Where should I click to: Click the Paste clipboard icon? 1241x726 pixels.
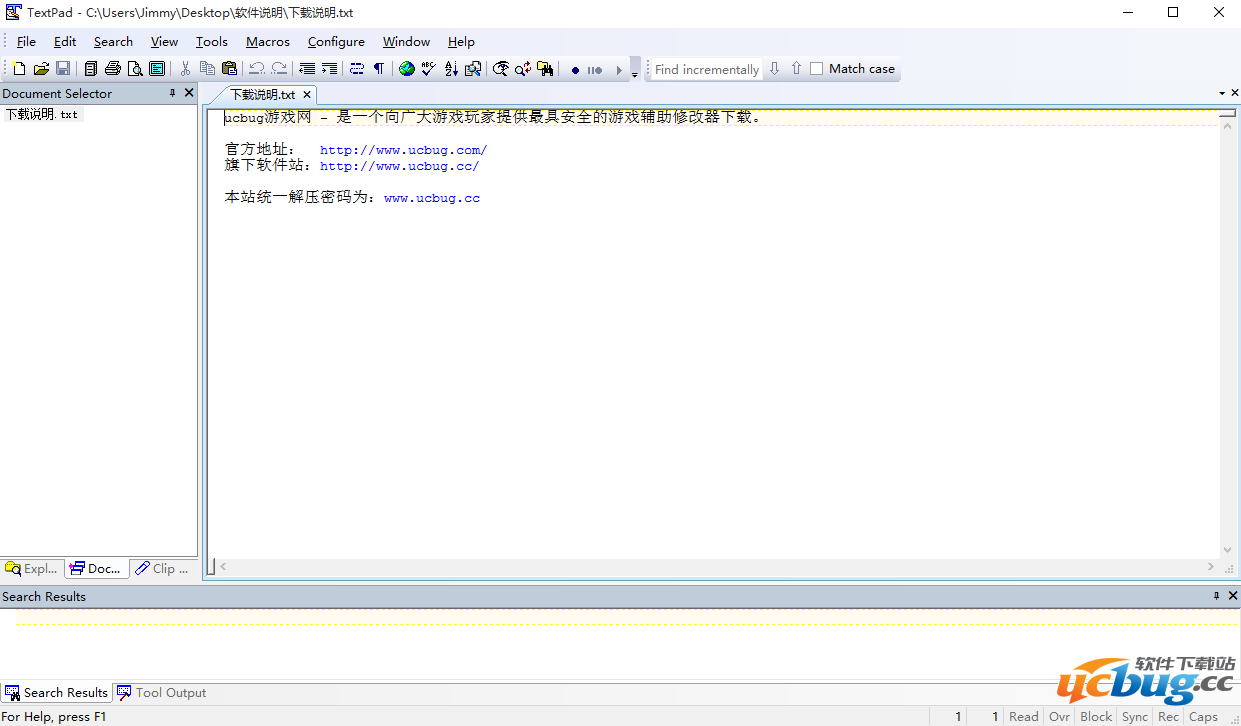(x=229, y=69)
